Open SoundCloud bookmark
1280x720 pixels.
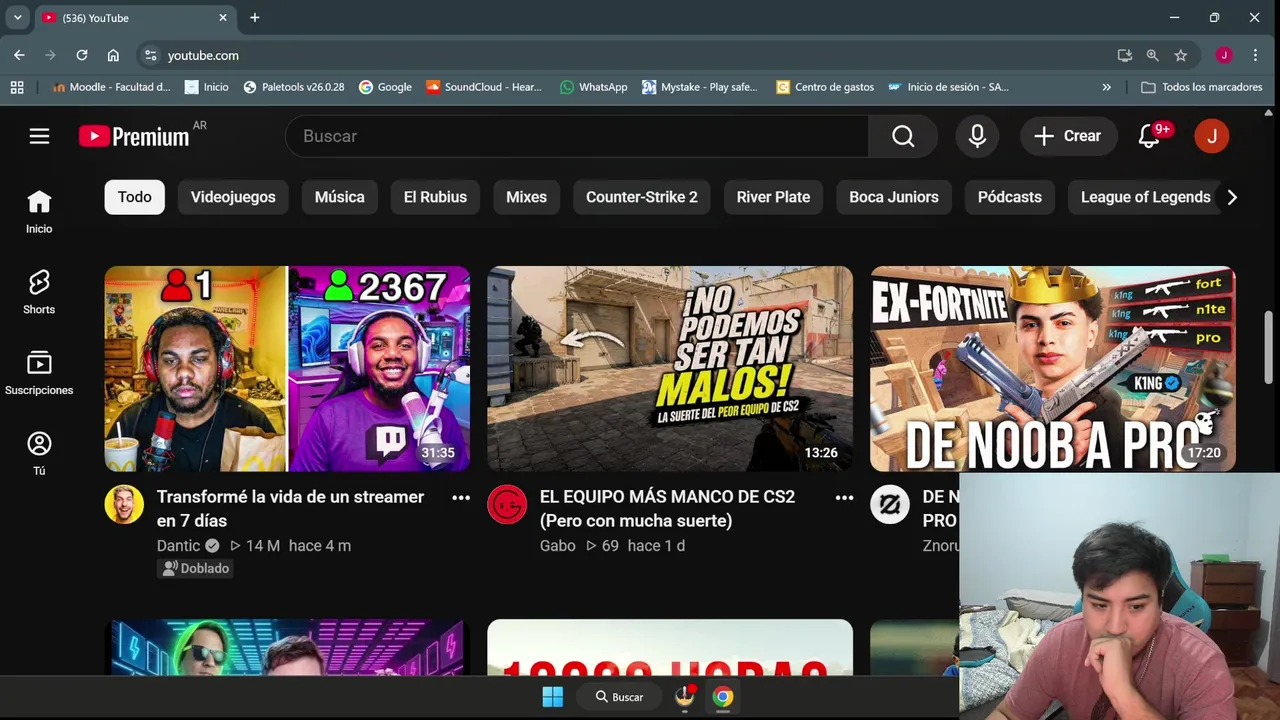[484, 87]
